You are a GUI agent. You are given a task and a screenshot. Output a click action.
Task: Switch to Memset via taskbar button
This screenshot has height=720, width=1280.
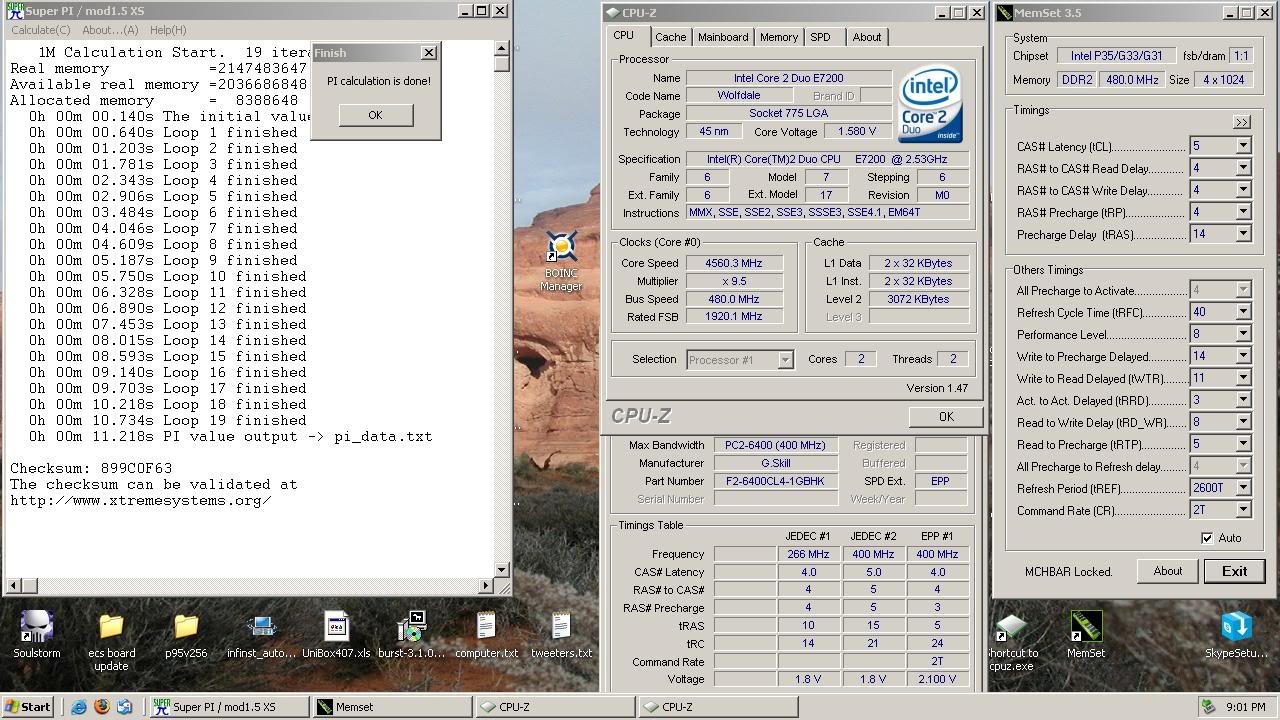(x=391, y=706)
